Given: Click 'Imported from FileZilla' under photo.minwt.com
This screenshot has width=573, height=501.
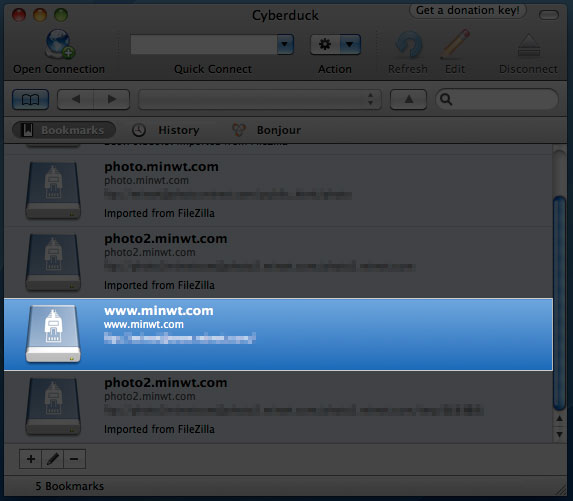Looking at the screenshot, I should point(159,213).
